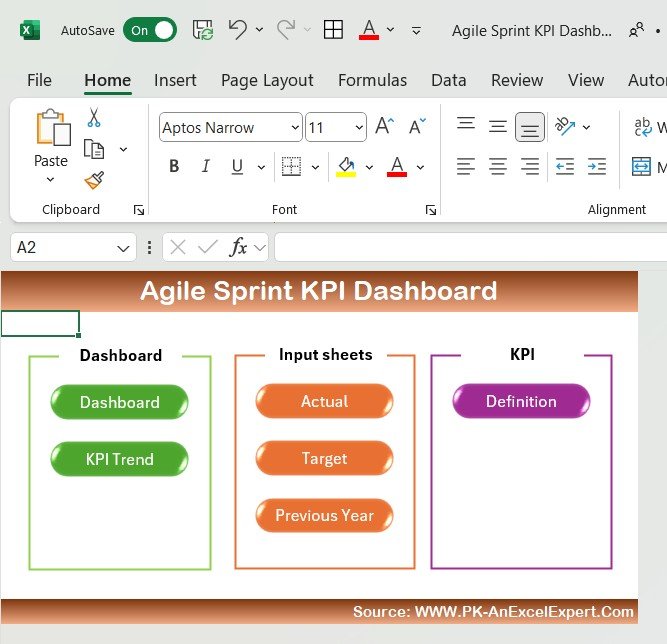Click the Copy icon
The image size is (667, 644).
point(94,149)
